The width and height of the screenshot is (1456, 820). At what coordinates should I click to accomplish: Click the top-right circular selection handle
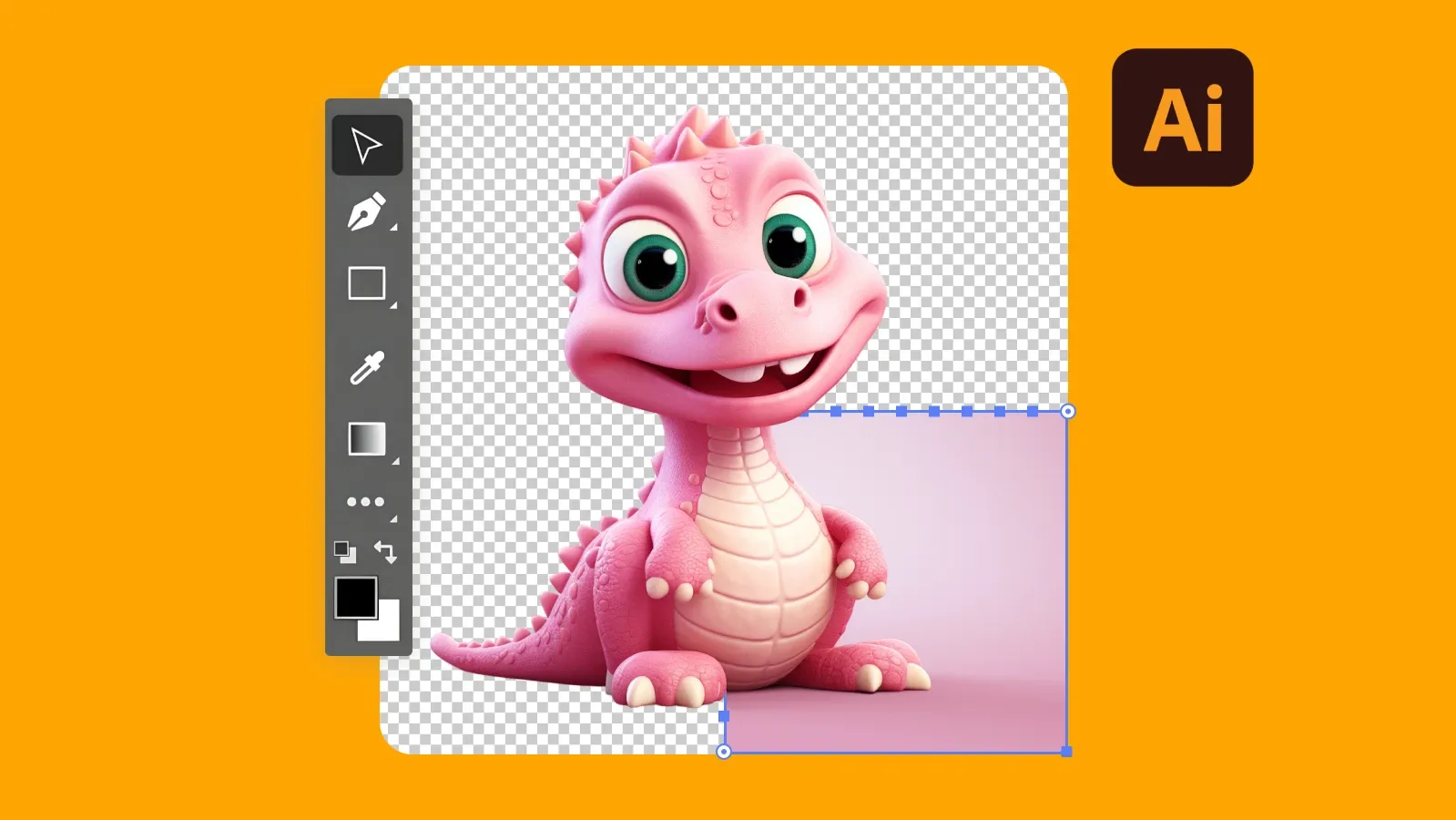click(1068, 412)
